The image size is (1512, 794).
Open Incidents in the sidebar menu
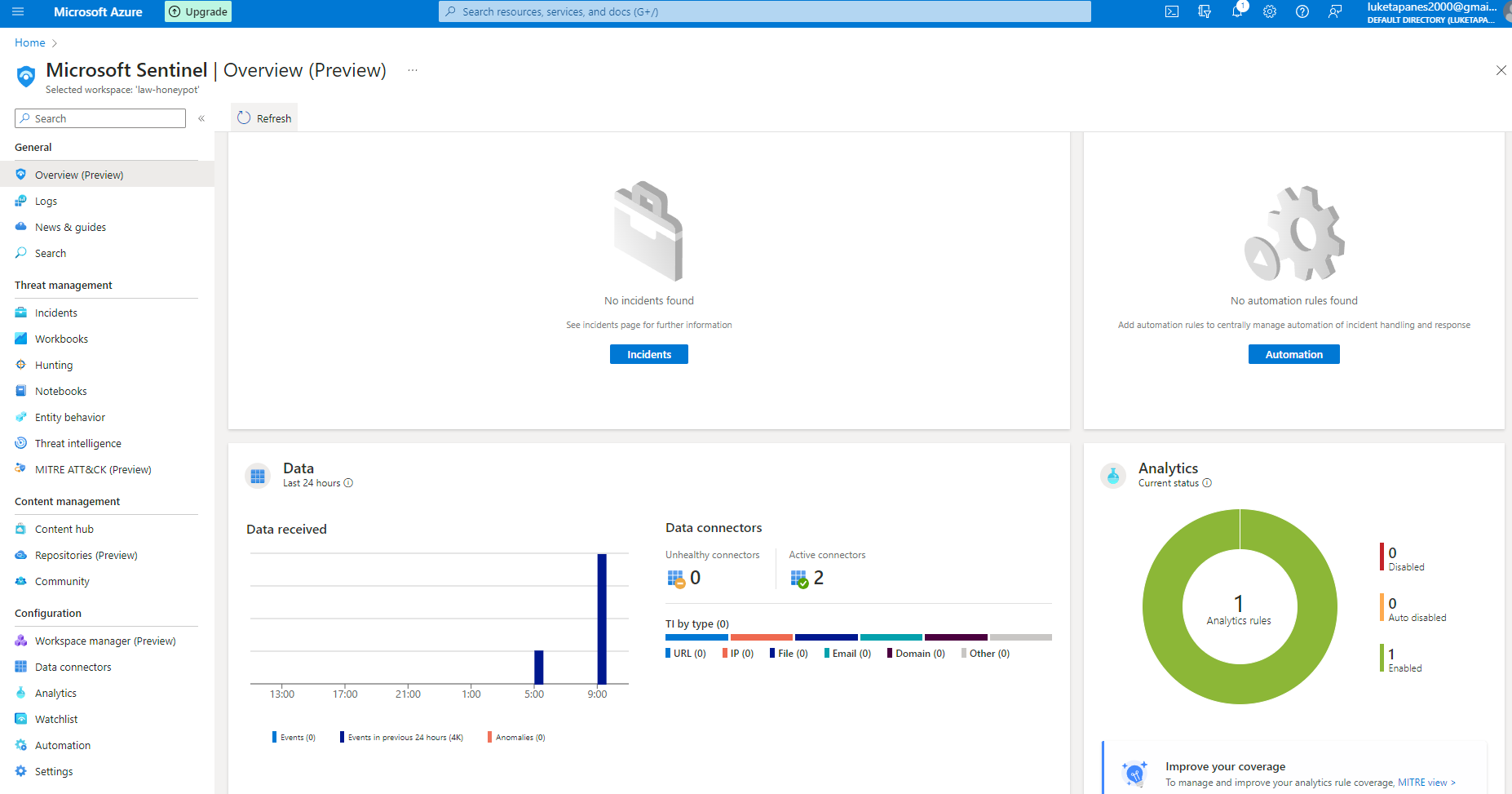click(x=56, y=313)
